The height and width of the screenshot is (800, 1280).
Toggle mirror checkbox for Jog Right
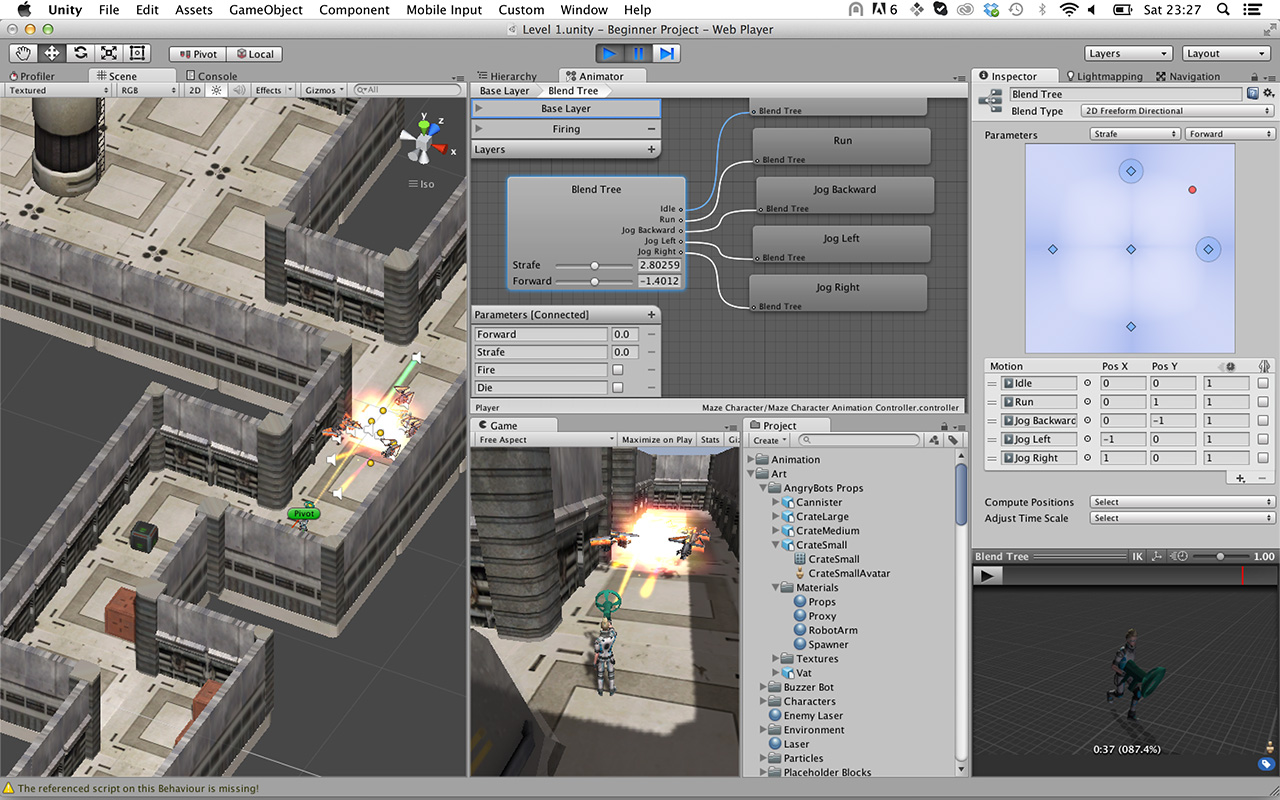[1264, 458]
